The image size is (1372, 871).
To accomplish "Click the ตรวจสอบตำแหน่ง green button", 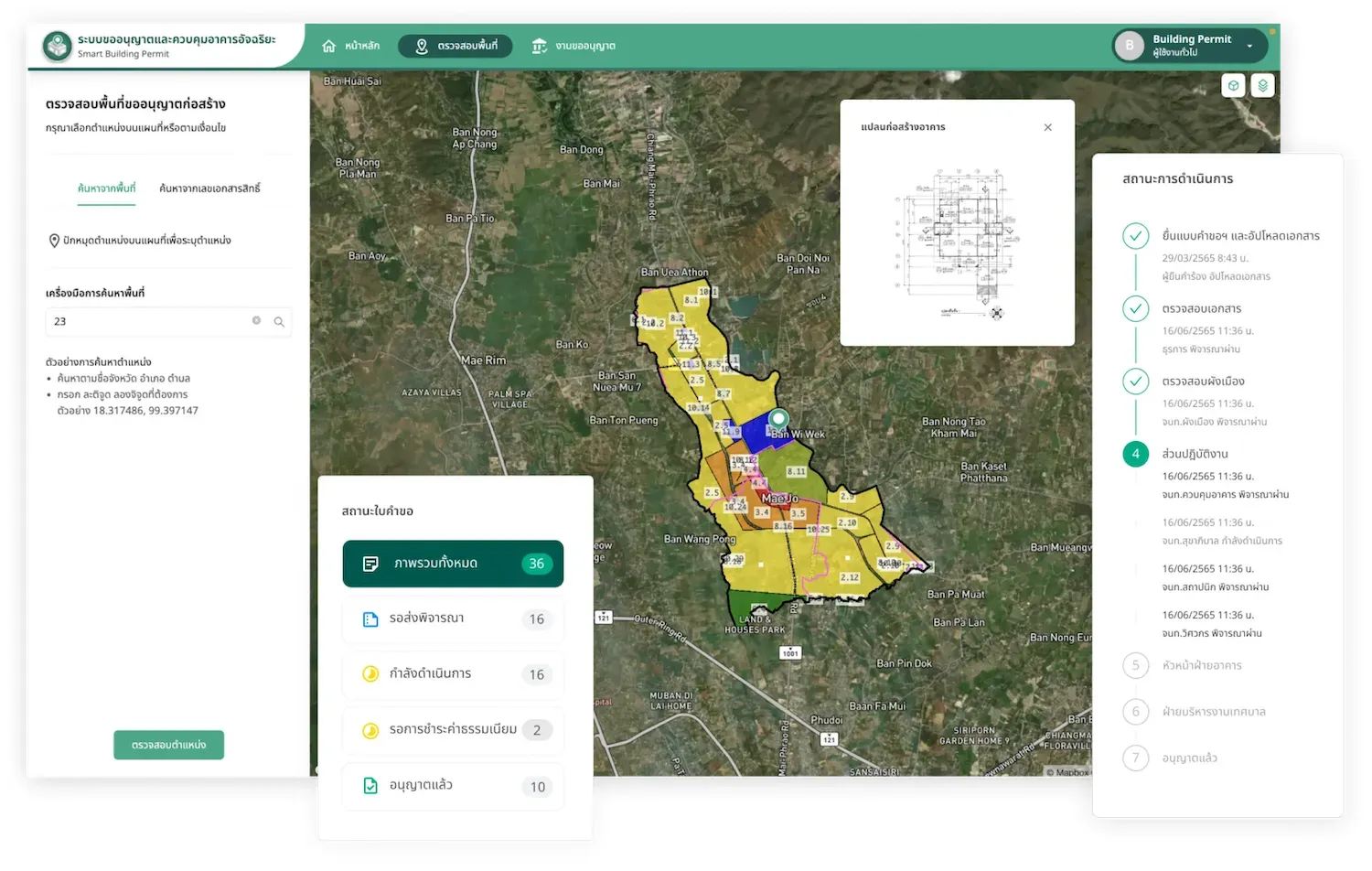I will 168,745.
